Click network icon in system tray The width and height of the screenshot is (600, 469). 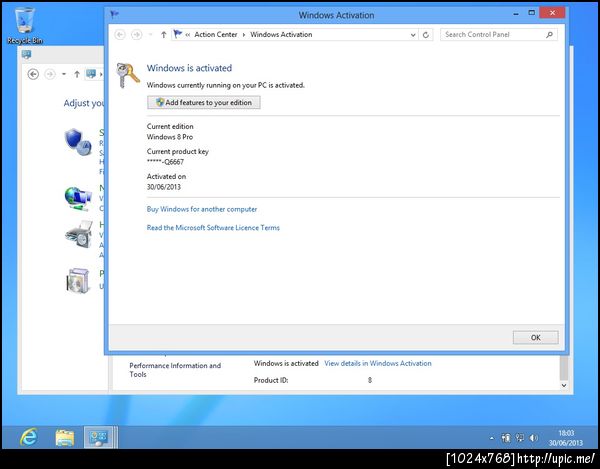click(x=520, y=438)
